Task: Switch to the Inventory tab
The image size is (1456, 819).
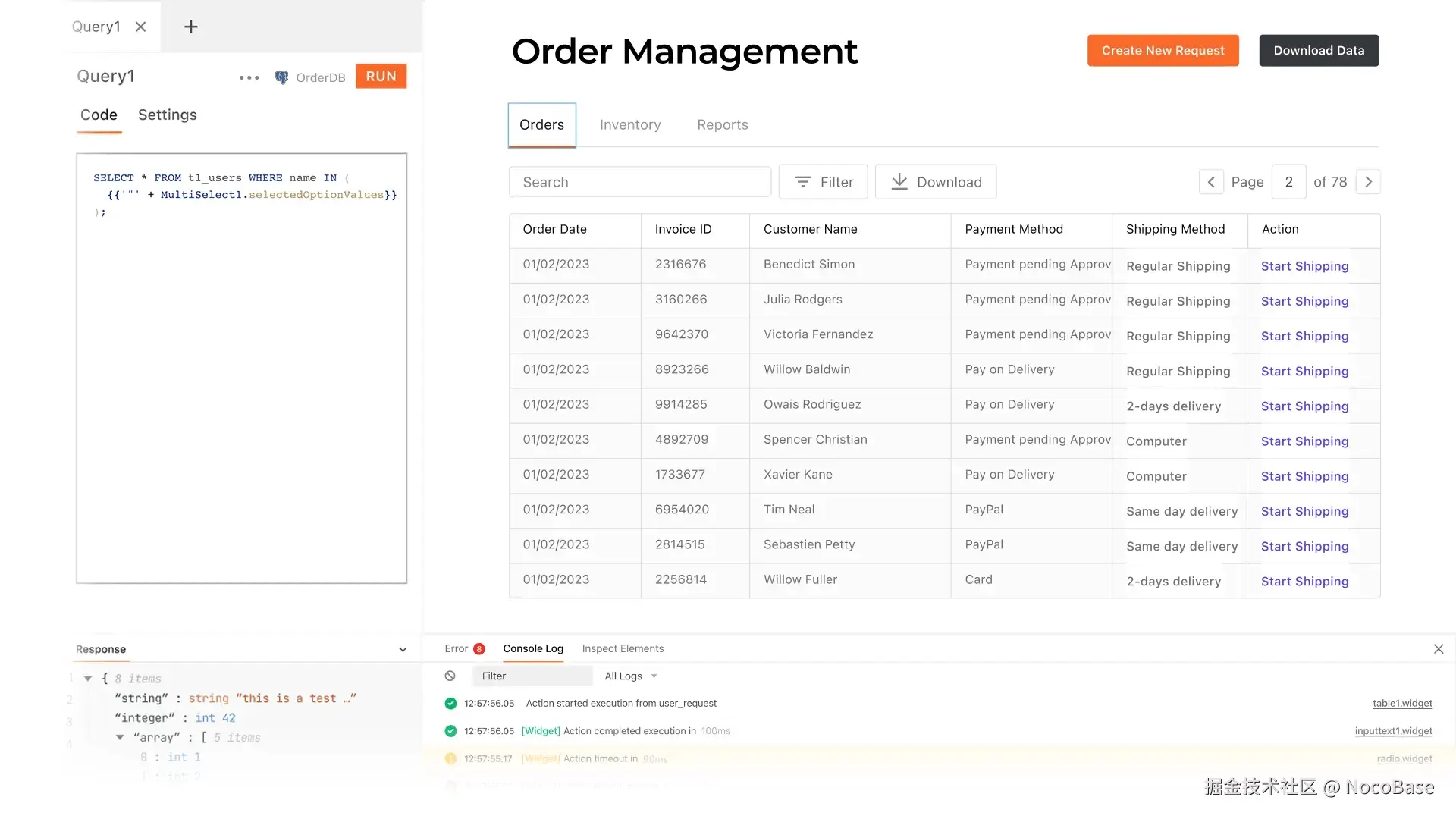Action: pyautogui.click(x=629, y=125)
